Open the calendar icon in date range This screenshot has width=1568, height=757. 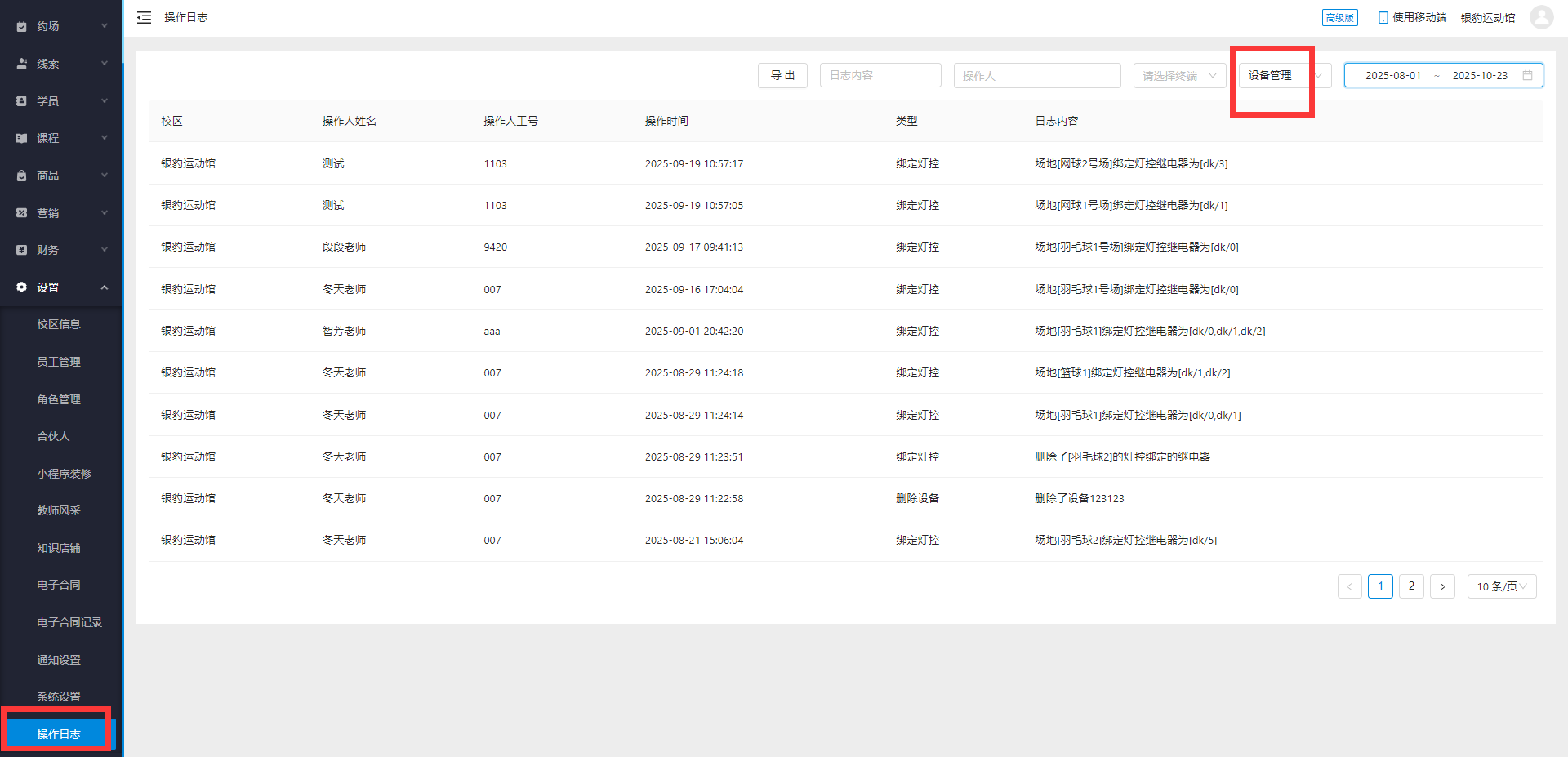click(1527, 75)
